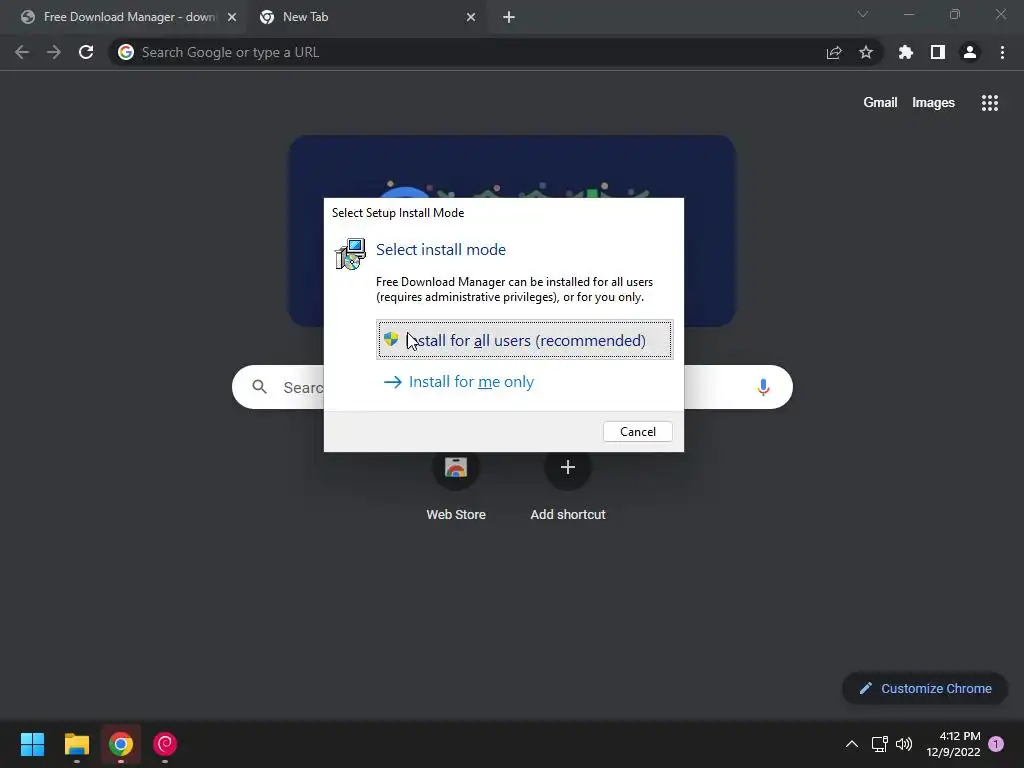Choose Install for me only

tap(458, 381)
